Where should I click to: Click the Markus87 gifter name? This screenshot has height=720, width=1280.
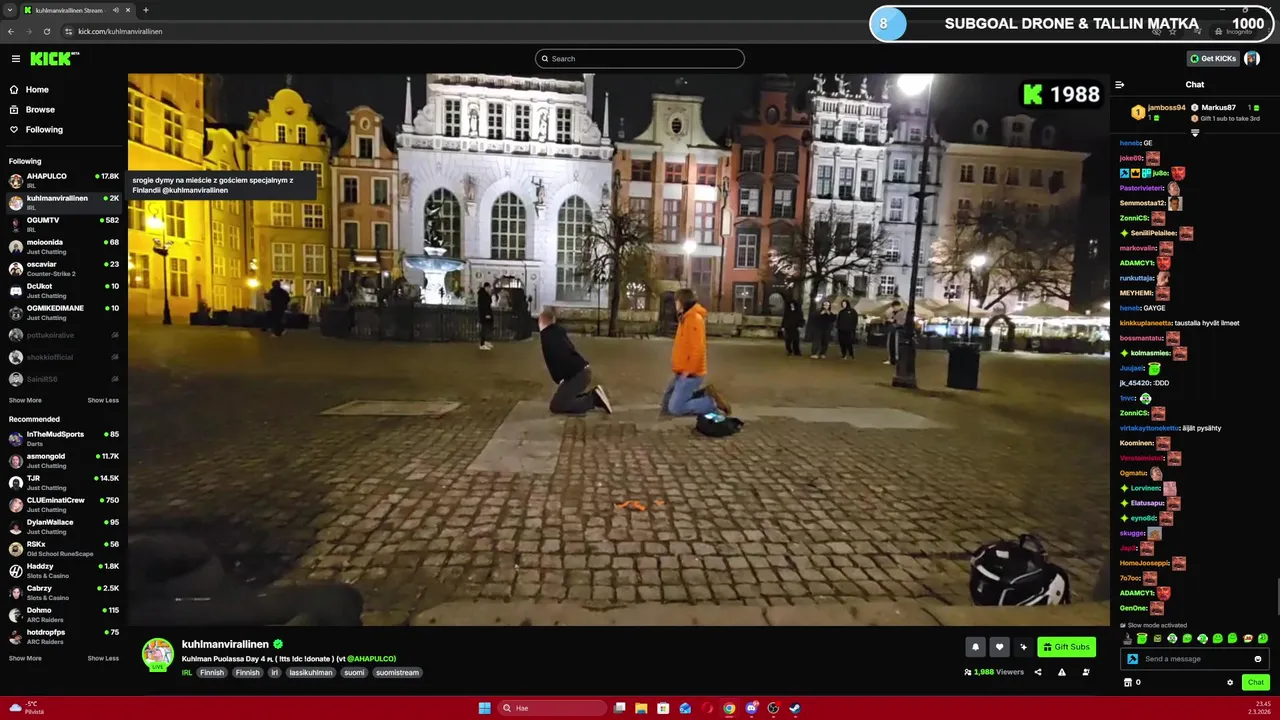pyautogui.click(x=1218, y=108)
